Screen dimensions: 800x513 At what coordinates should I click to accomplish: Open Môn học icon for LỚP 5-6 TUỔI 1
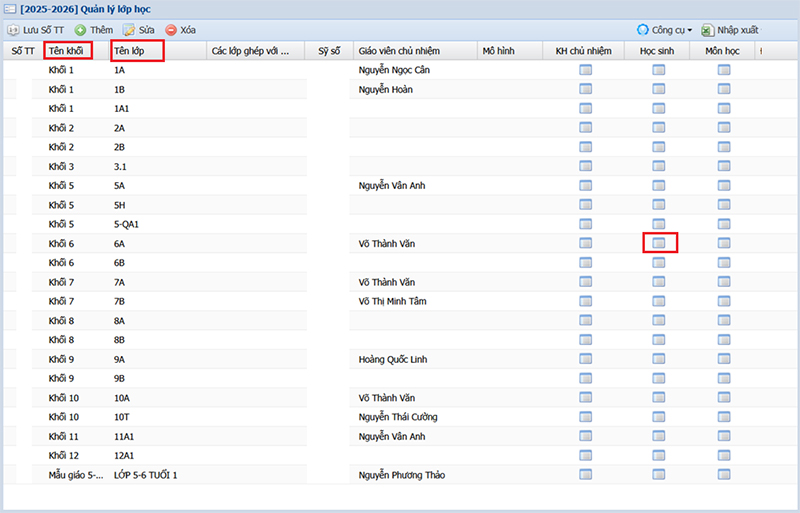pos(724,474)
